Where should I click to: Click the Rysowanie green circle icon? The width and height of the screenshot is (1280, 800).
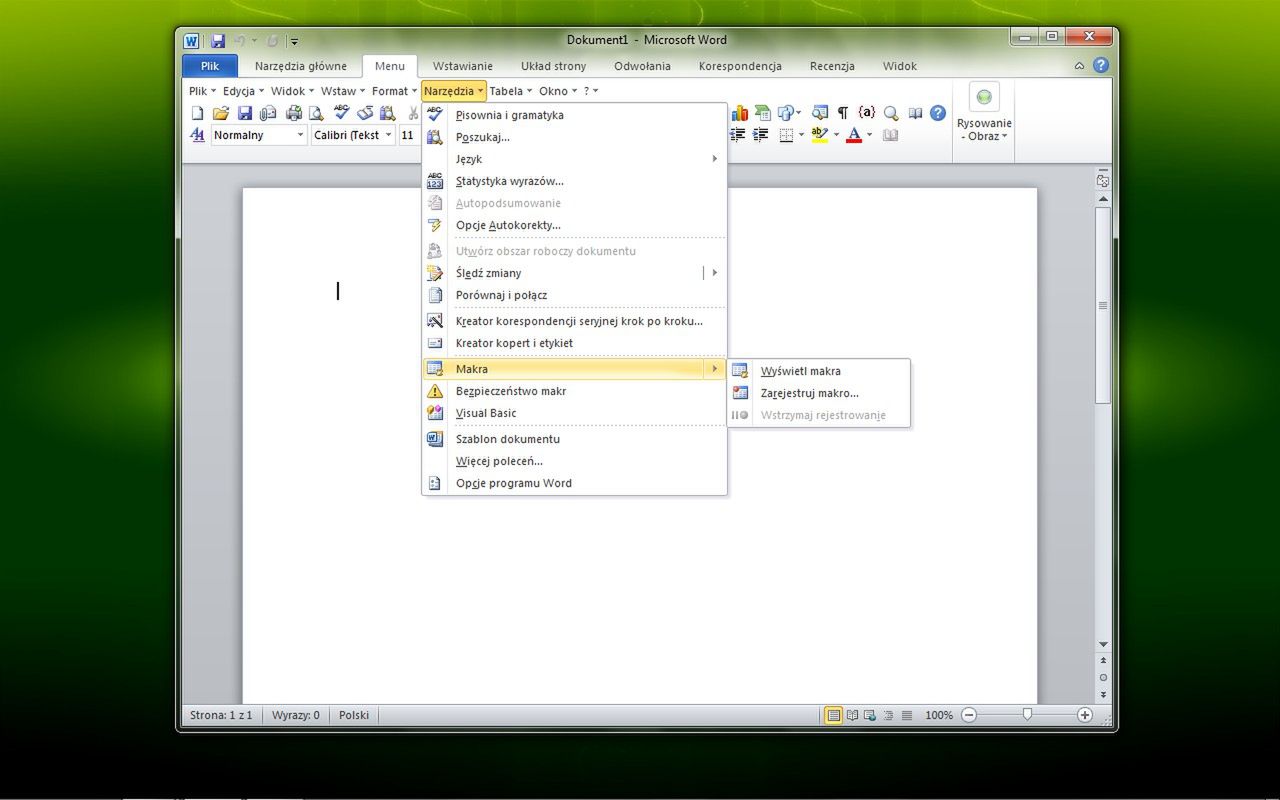[984, 97]
